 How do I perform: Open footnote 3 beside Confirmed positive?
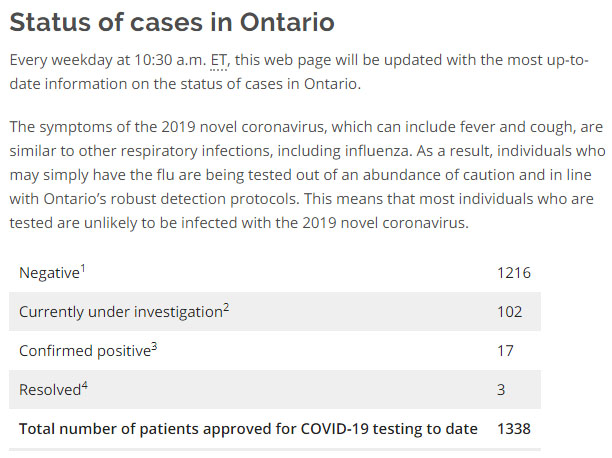[154, 345]
